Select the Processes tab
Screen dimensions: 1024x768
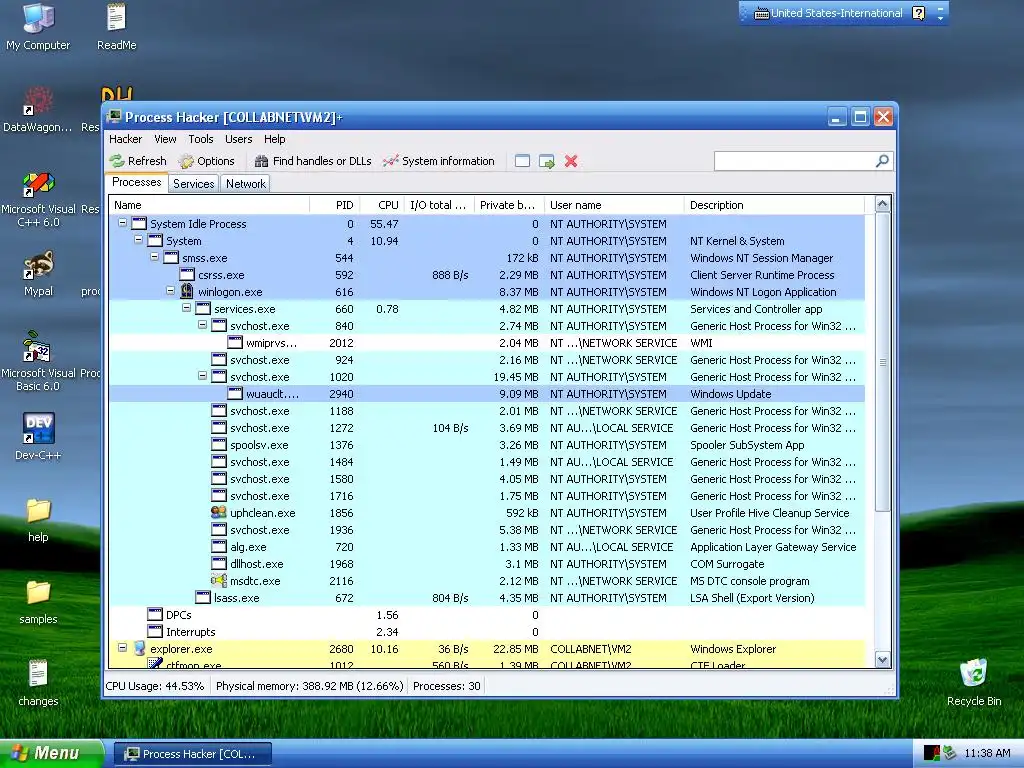pos(136,182)
